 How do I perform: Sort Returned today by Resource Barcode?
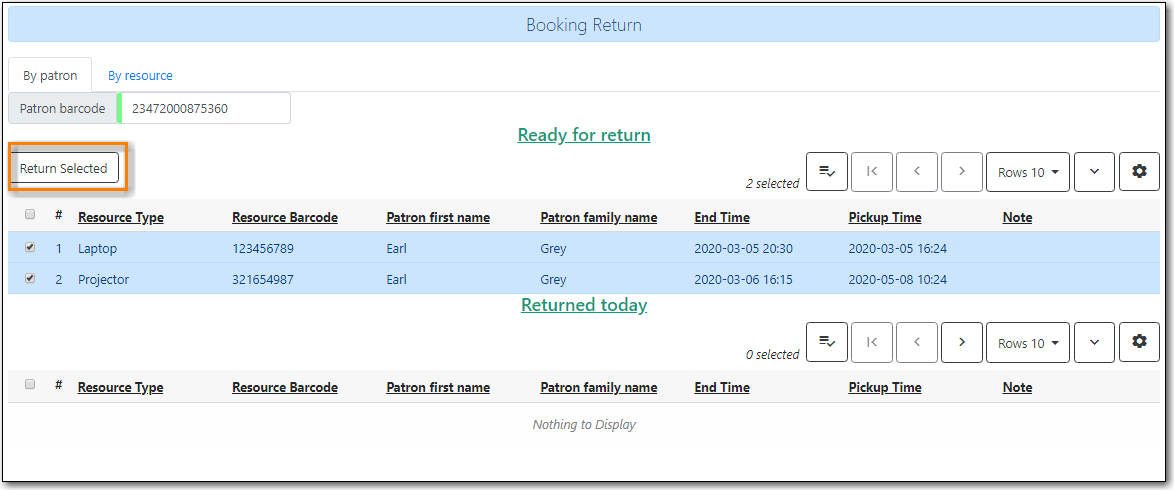[285, 388]
